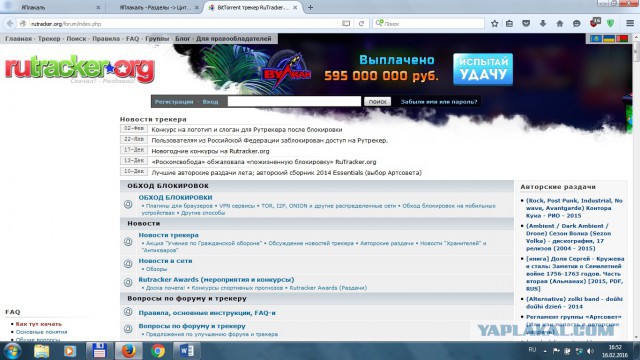Switch to the first ЯПлакалъ tab
This screenshot has height=360, width=640.
(53, 7)
